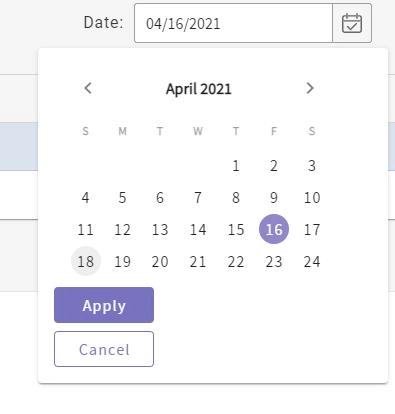Pick April 7 in calendar
This screenshot has height=414, width=395.
click(198, 198)
